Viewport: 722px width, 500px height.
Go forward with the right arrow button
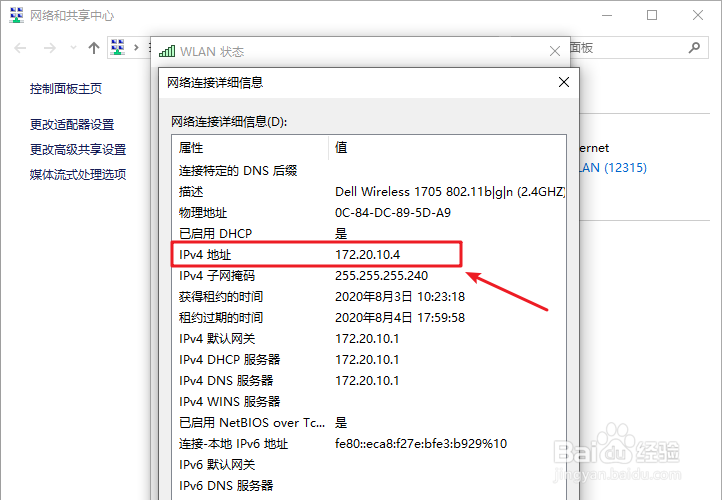[50, 47]
